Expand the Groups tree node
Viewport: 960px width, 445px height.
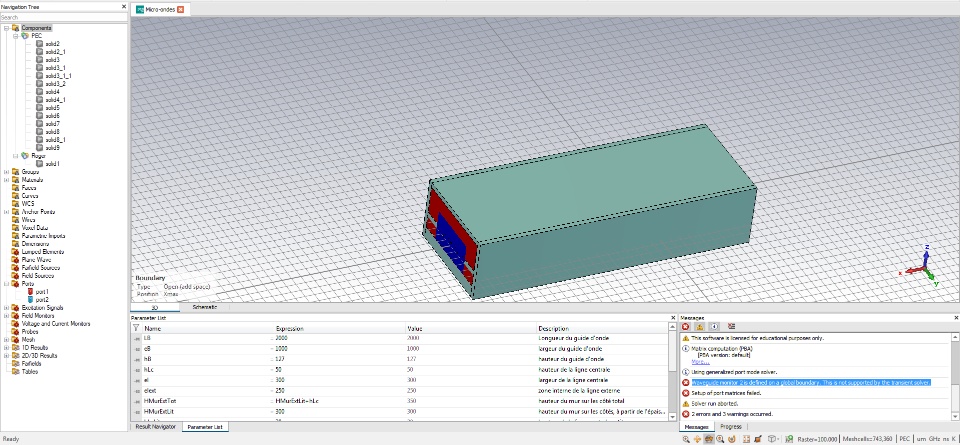pyautogui.click(x=6, y=172)
